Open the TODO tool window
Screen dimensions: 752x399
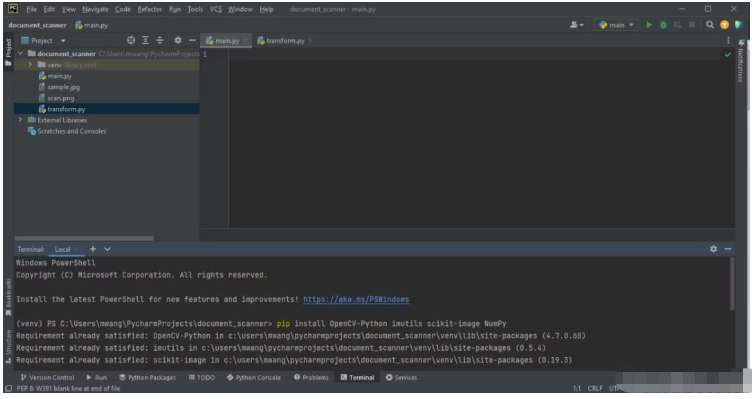point(202,377)
